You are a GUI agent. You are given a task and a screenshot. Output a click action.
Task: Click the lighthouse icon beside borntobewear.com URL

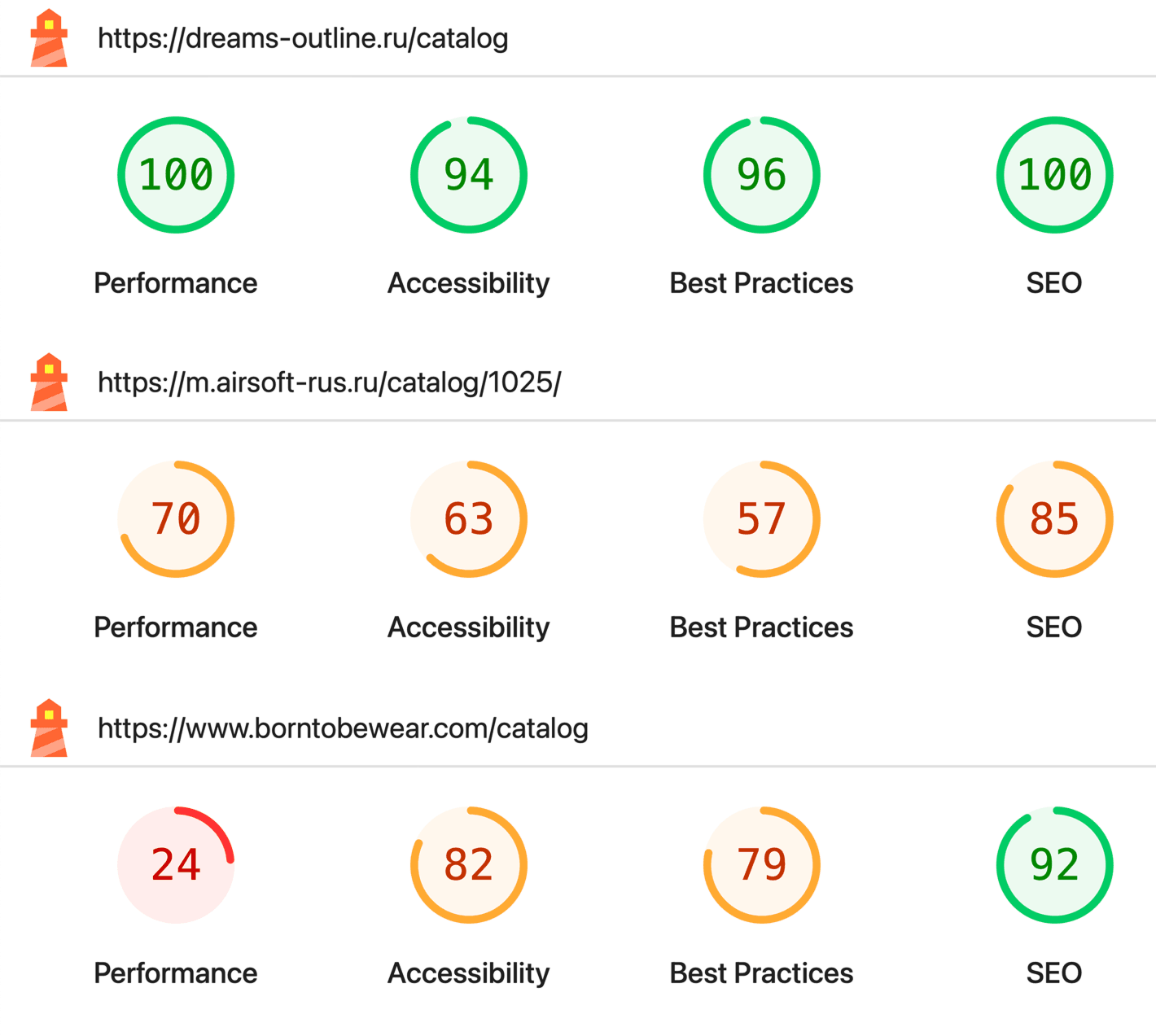[x=49, y=728]
